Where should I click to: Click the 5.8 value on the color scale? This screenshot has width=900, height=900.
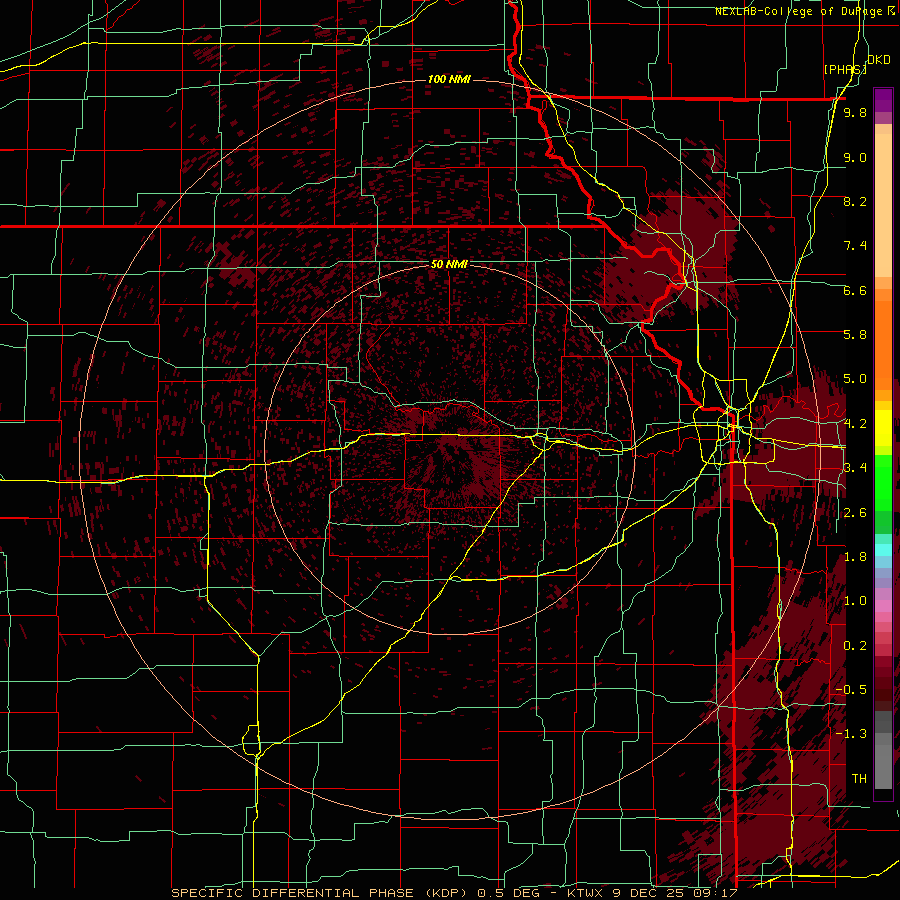[855, 335]
